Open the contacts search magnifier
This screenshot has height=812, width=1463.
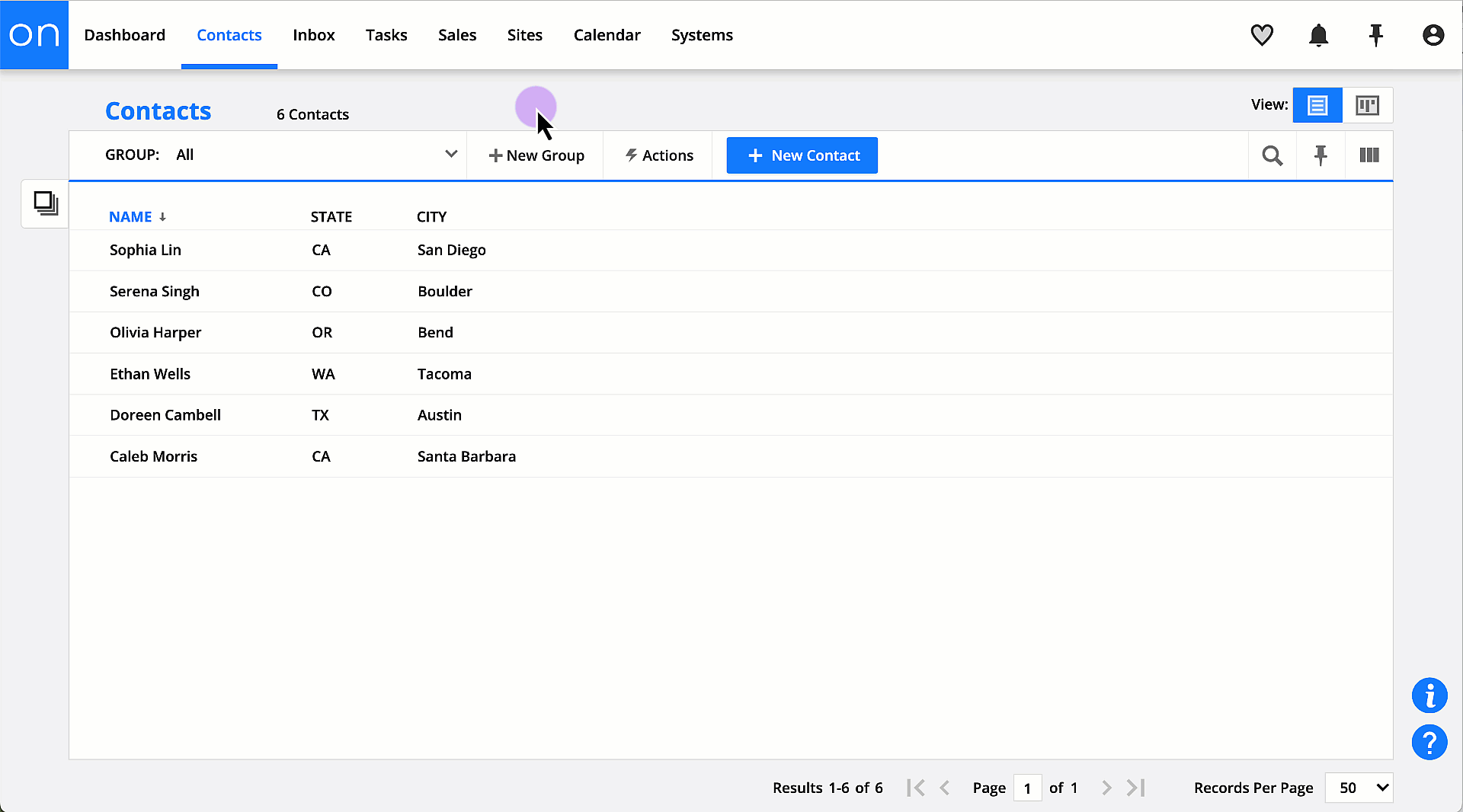1272,155
